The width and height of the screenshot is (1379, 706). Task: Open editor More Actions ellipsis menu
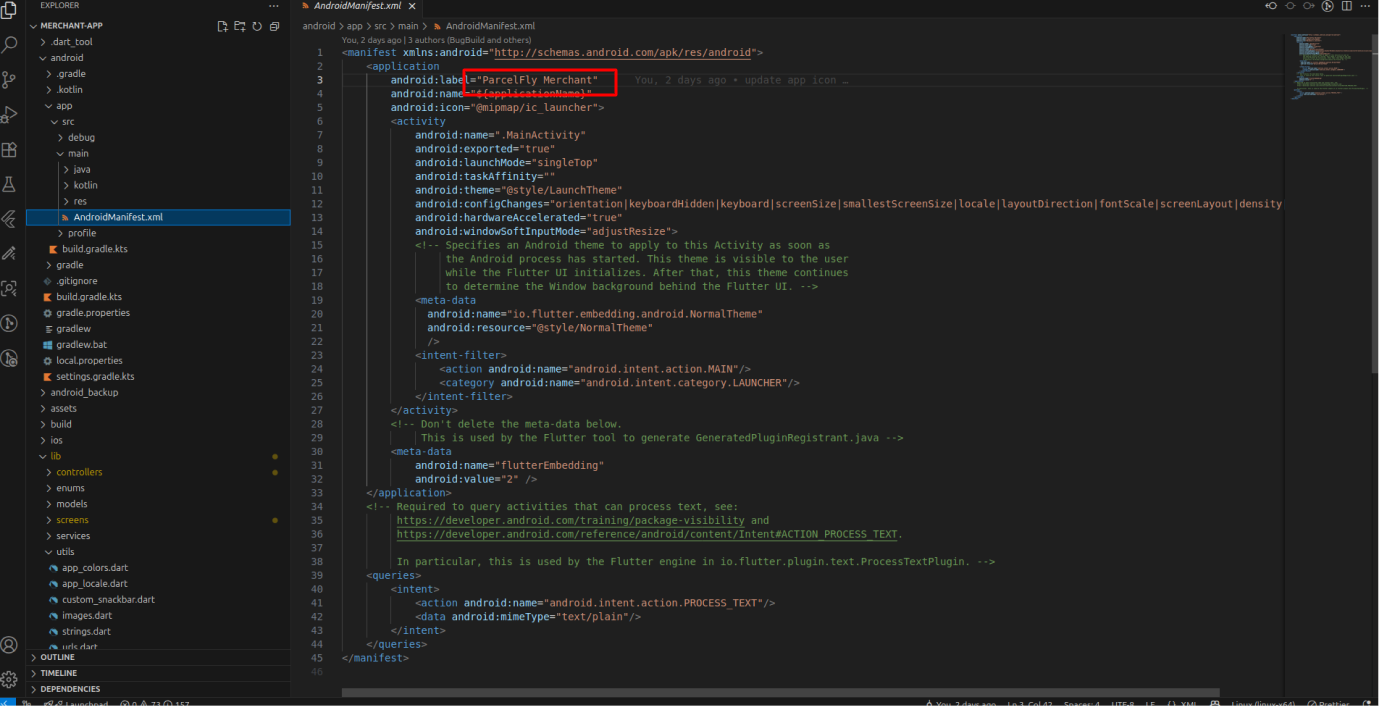[x=1366, y=6]
